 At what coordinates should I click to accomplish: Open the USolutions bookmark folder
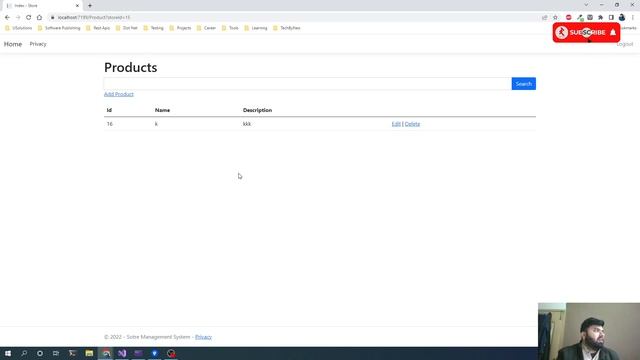coord(18,28)
